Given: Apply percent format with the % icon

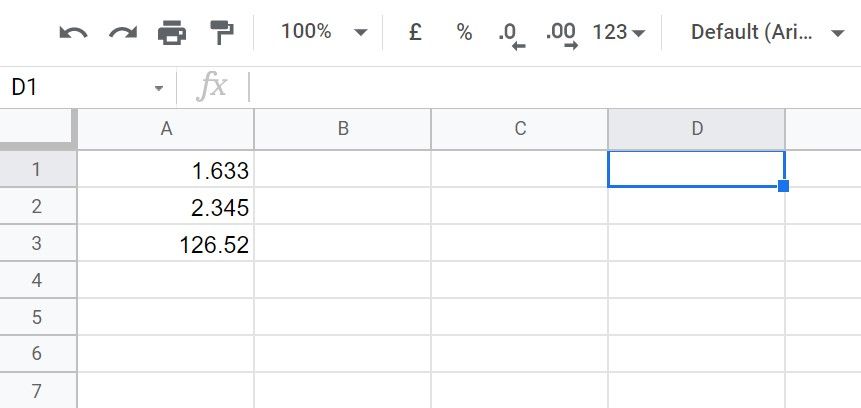Looking at the screenshot, I should coord(464,32).
